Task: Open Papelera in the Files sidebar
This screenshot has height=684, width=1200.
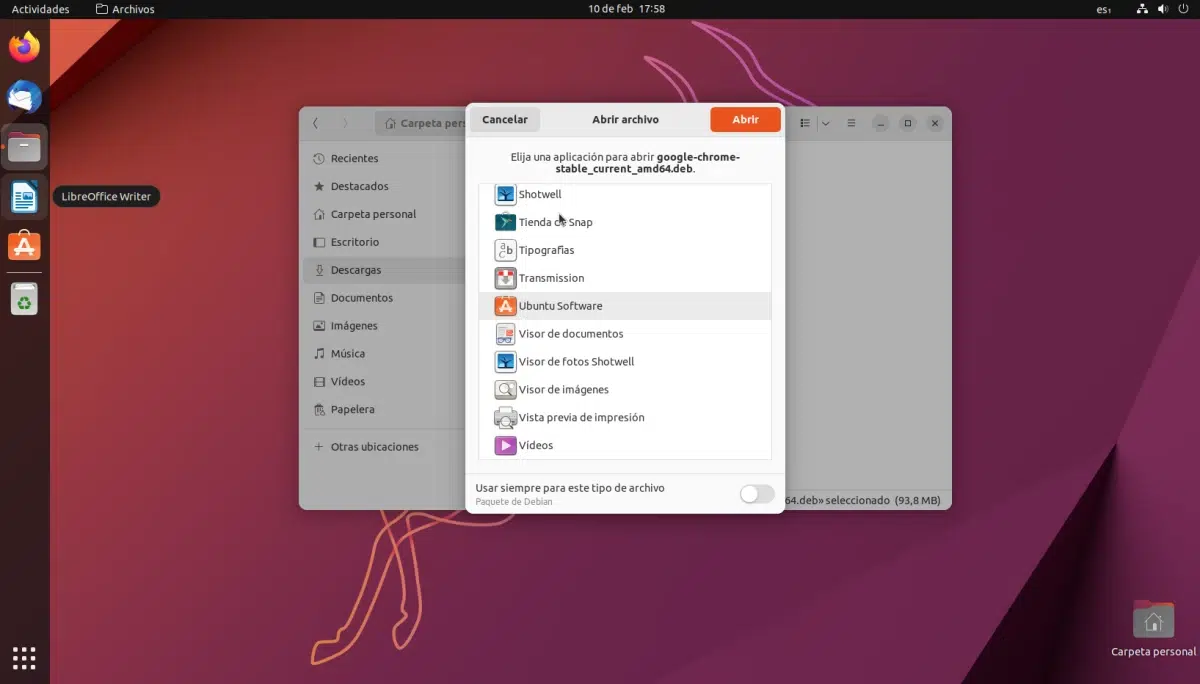Action: click(x=382, y=409)
